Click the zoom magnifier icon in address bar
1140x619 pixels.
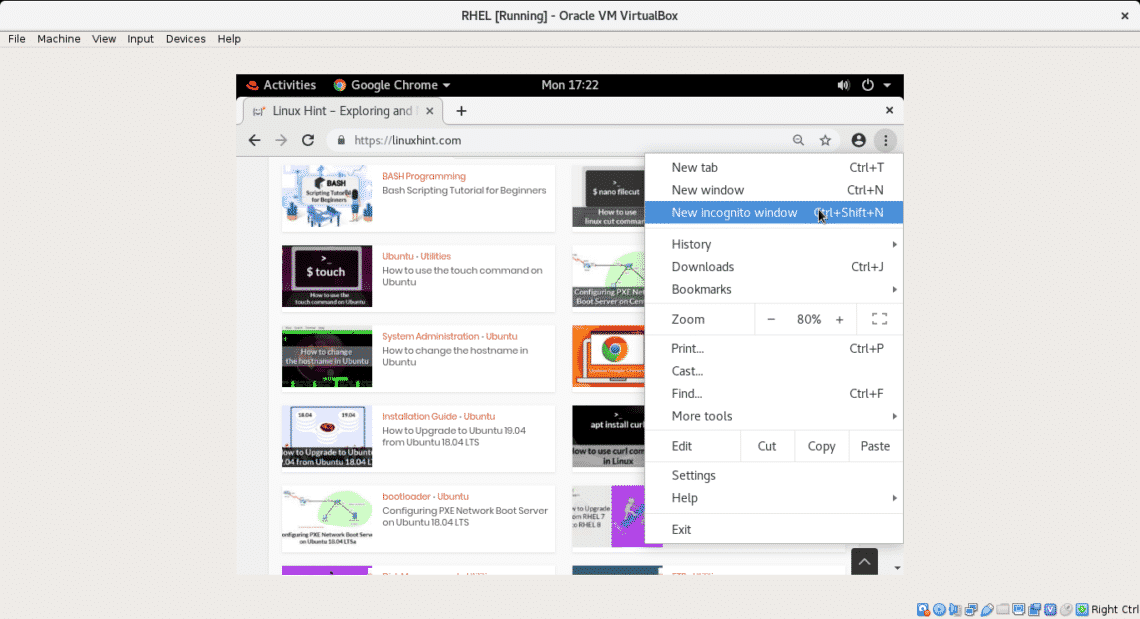pos(798,141)
